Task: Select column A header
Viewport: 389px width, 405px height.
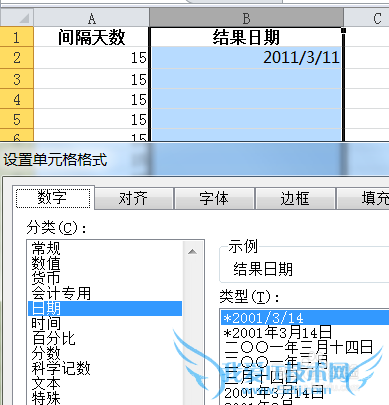Action: coord(91,18)
